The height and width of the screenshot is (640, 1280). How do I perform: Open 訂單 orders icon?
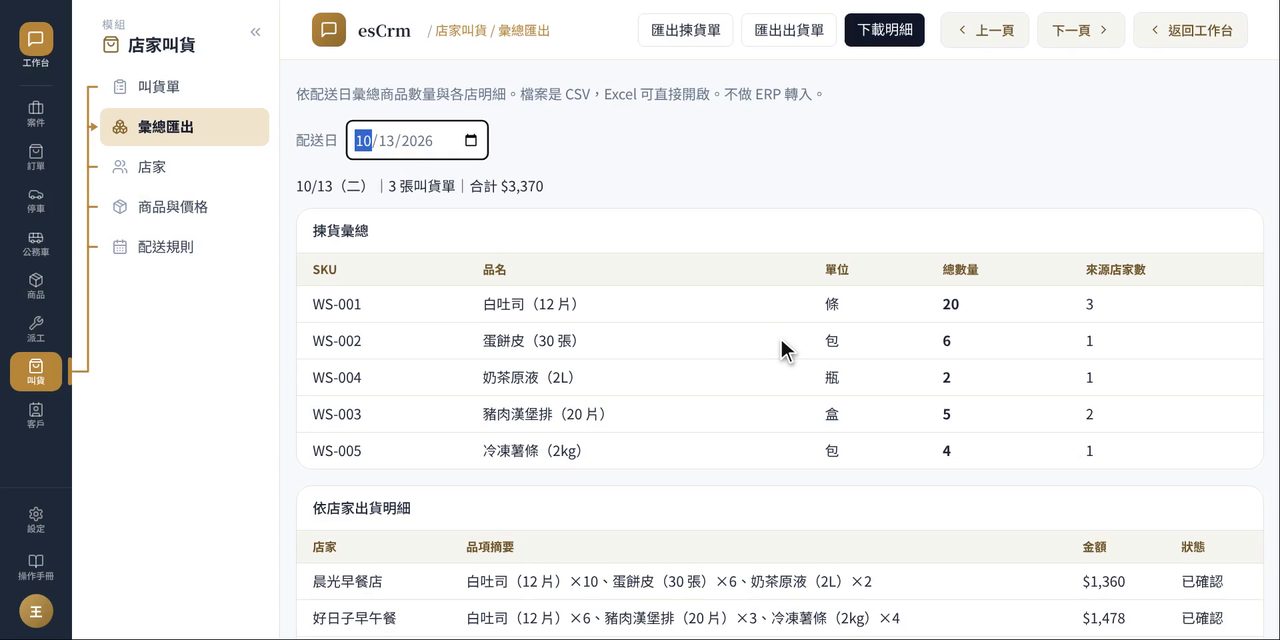36,157
